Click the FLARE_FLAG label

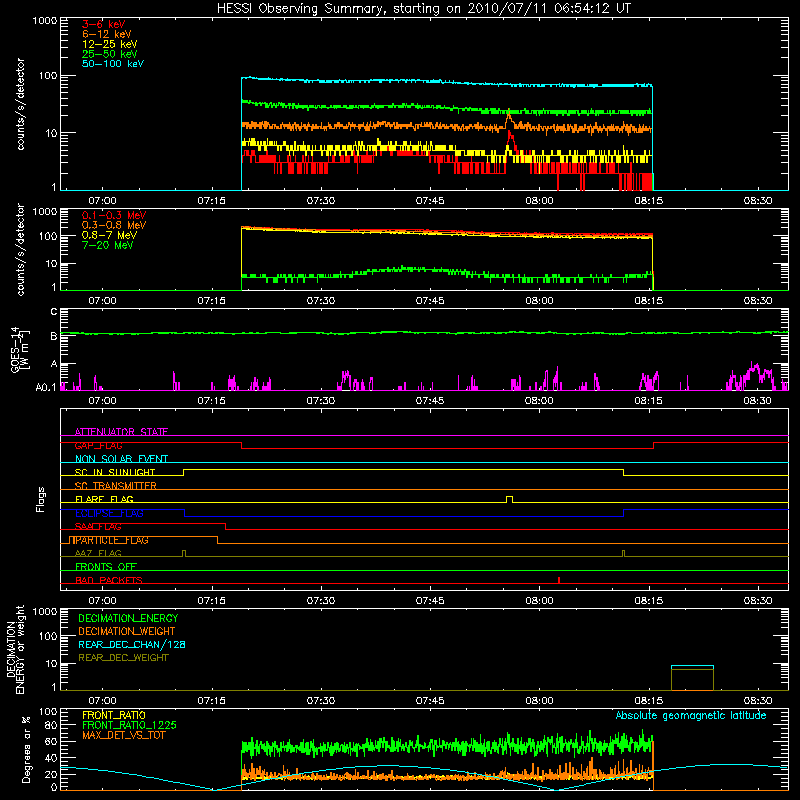[104, 499]
